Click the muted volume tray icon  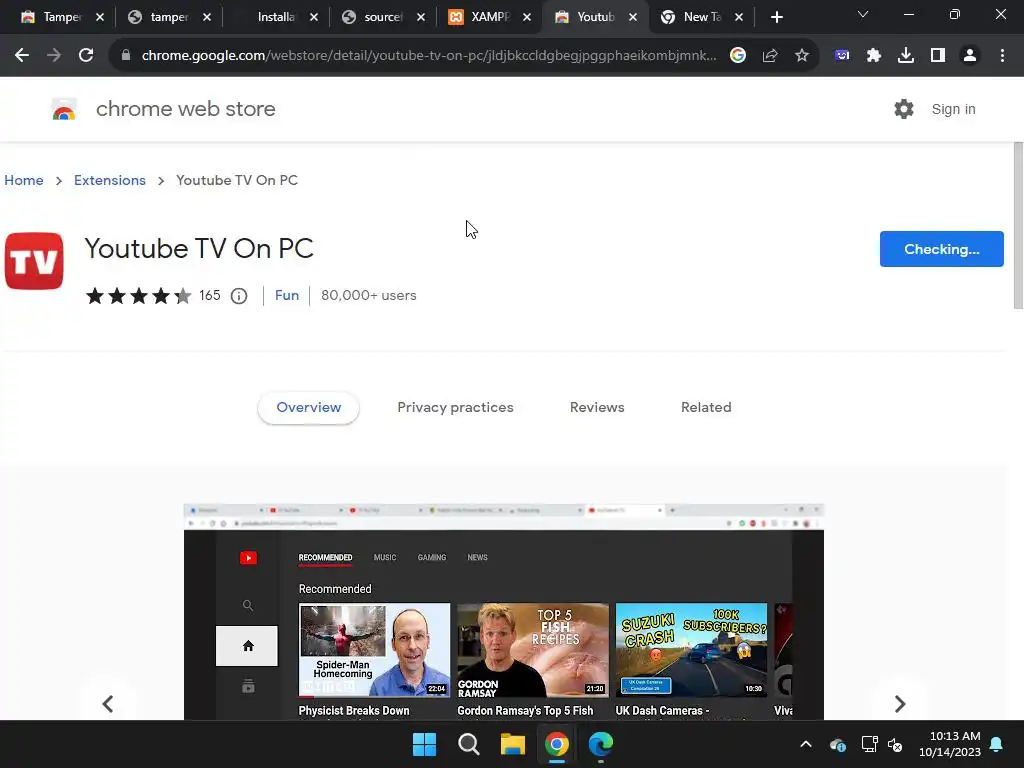pyautogui.click(x=895, y=744)
